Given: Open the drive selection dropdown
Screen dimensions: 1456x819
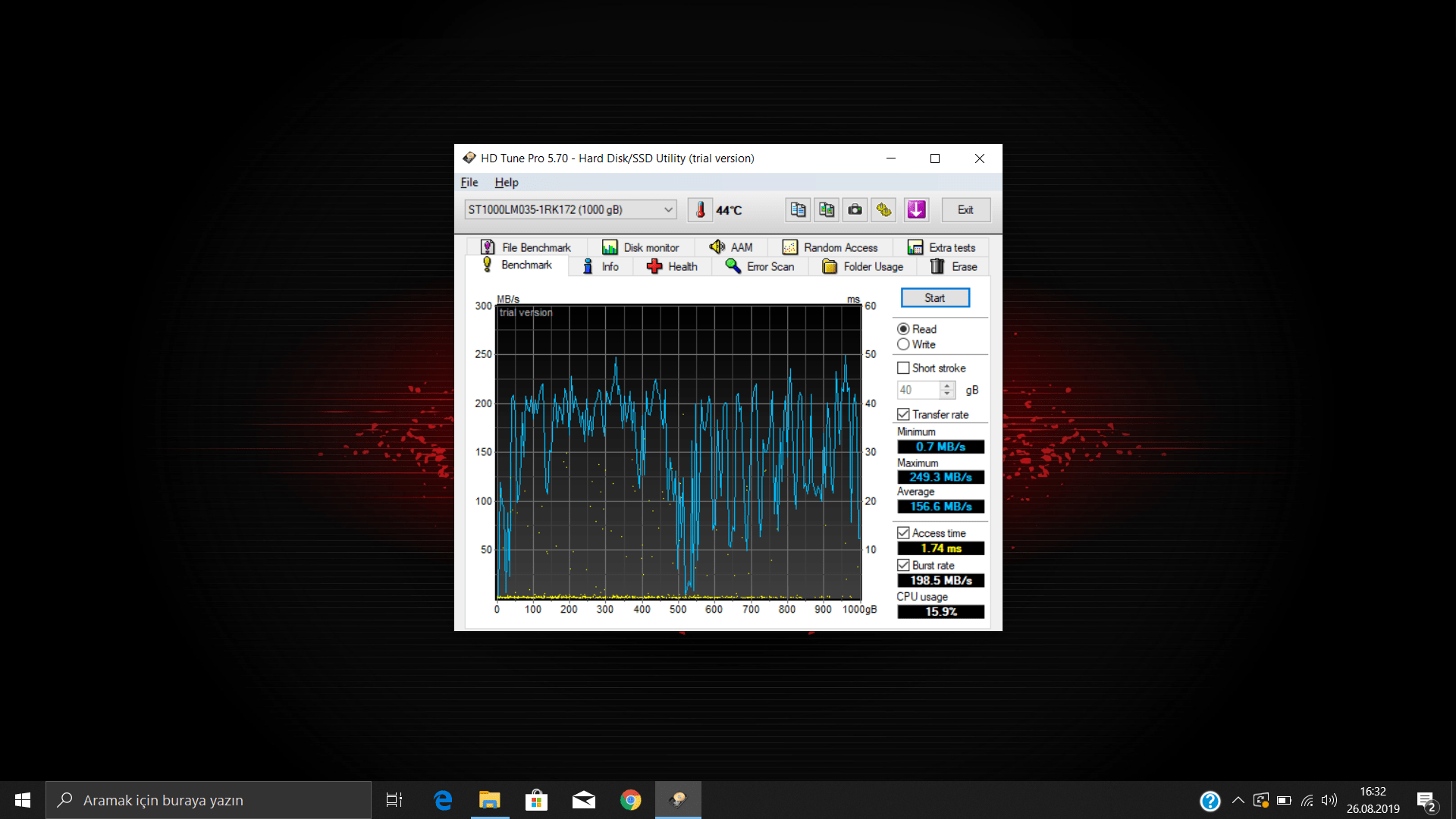Looking at the screenshot, I should pyautogui.click(x=667, y=209).
